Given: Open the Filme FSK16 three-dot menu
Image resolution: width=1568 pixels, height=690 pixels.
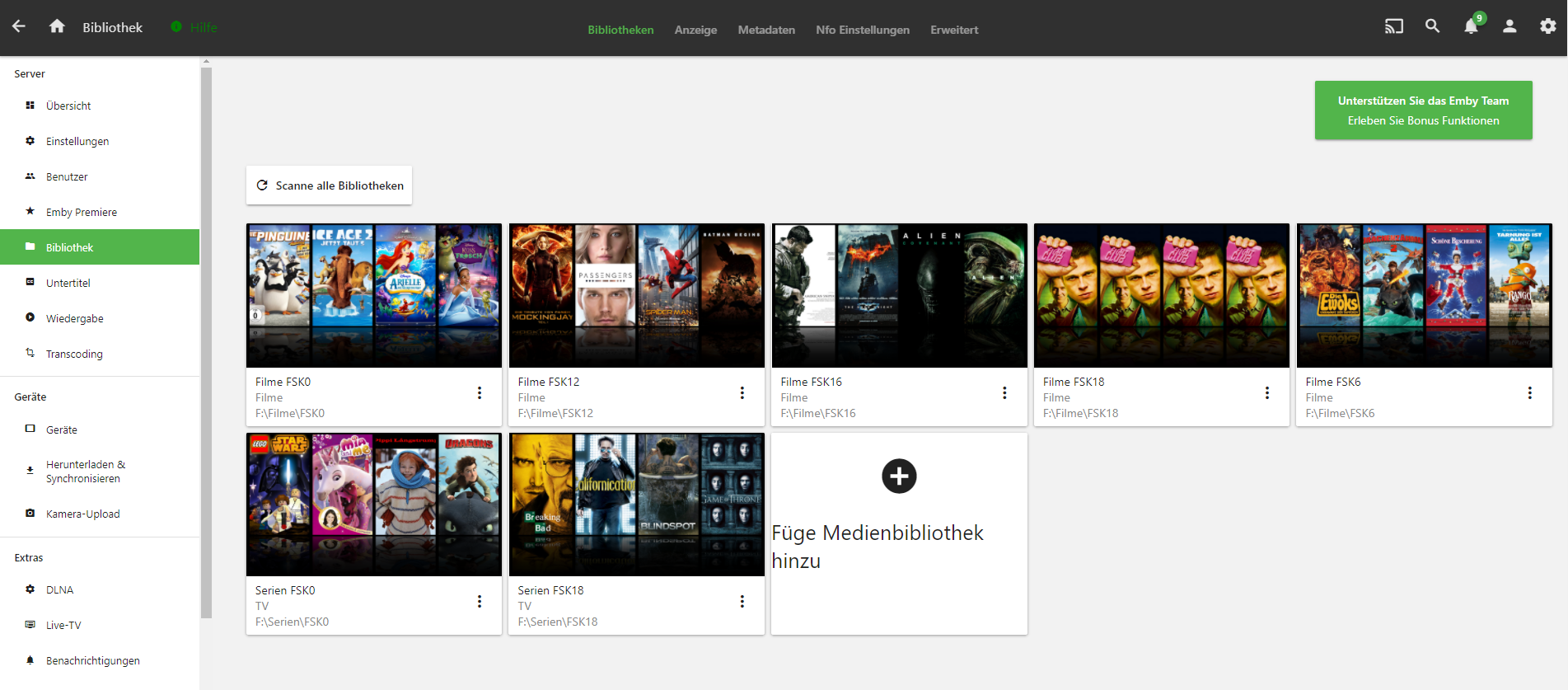Looking at the screenshot, I should [x=1004, y=393].
